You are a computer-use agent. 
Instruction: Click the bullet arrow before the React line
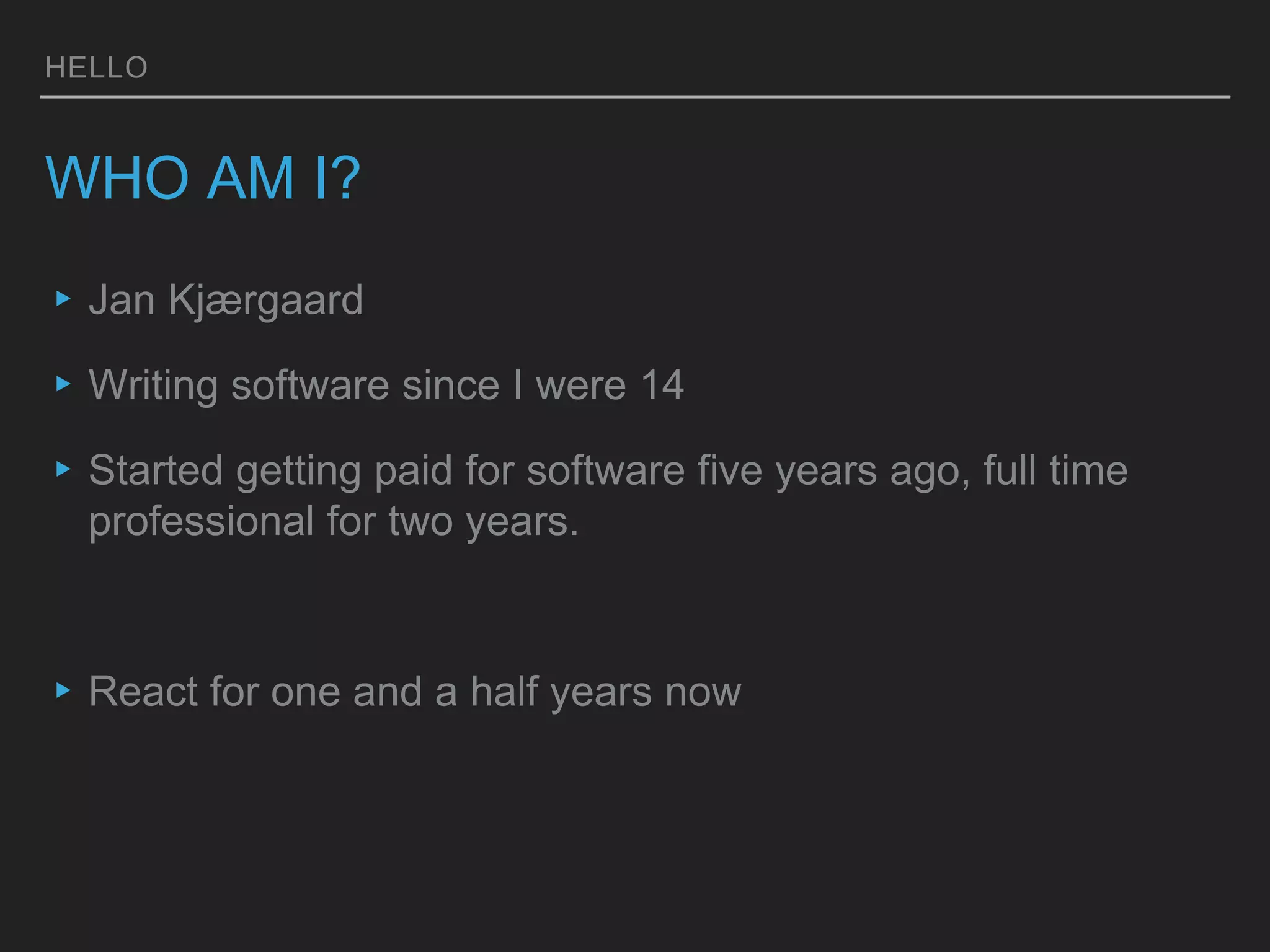click(63, 690)
